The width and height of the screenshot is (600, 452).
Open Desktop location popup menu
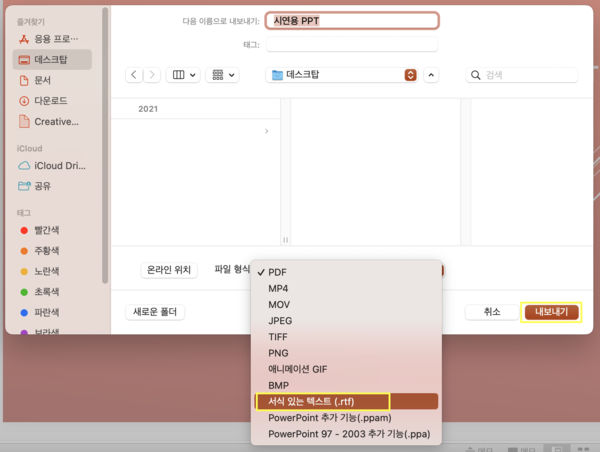[342, 75]
